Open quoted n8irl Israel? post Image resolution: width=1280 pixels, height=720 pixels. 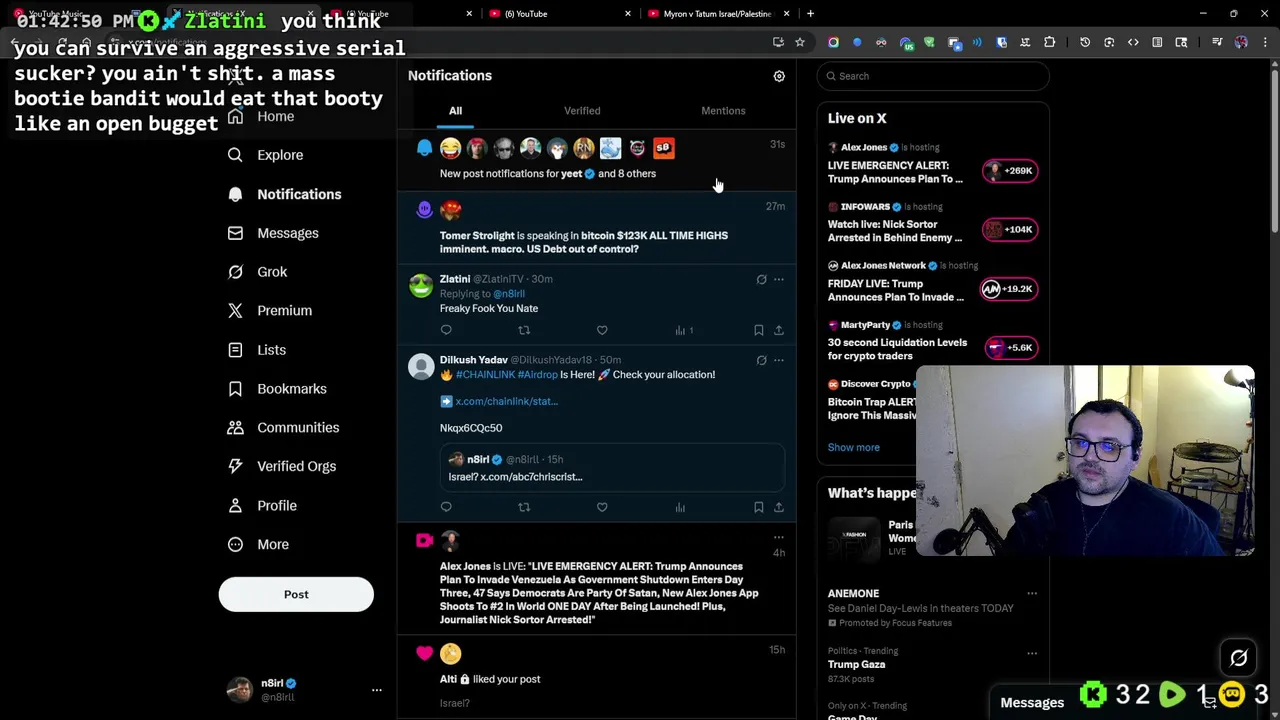[611, 468]
